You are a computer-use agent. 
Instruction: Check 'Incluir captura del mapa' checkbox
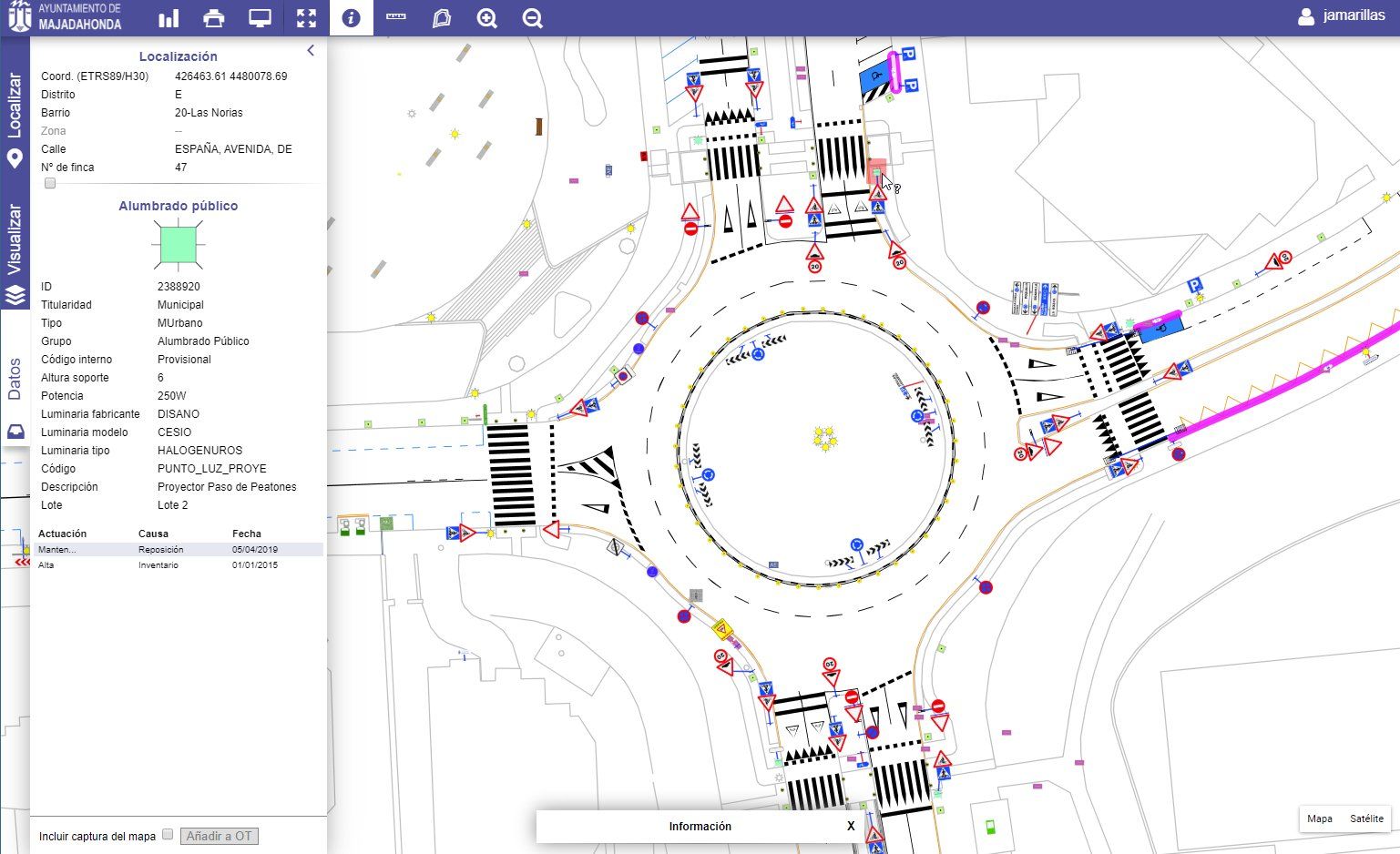pyautogui.click(x=168, y=835)
